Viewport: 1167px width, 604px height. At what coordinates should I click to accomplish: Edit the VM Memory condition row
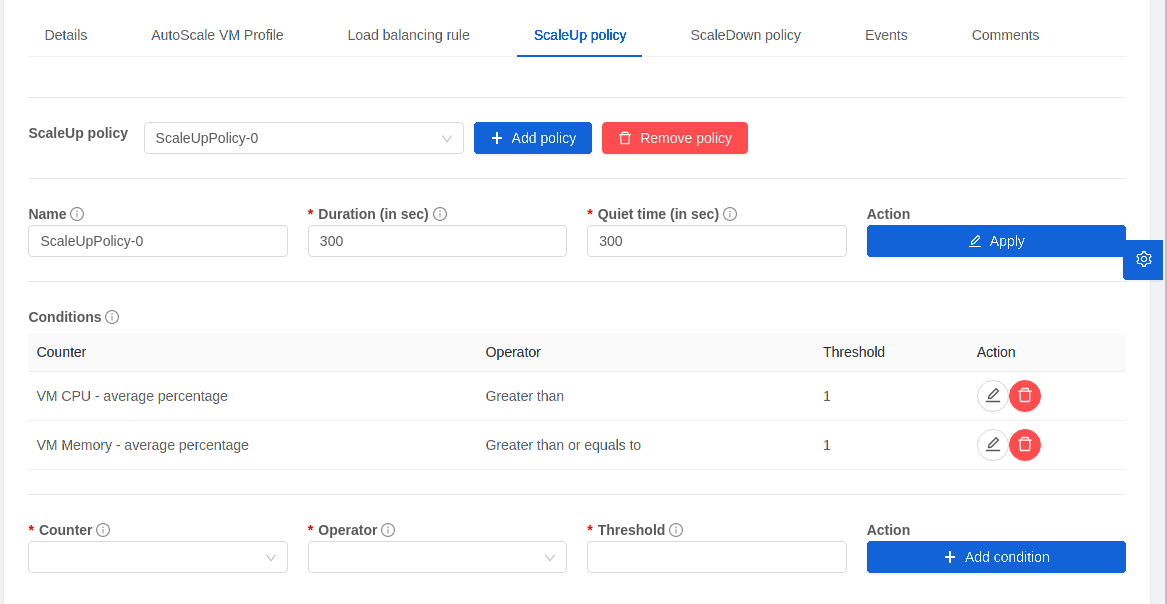pyautogui.click(x=992, y=445)
